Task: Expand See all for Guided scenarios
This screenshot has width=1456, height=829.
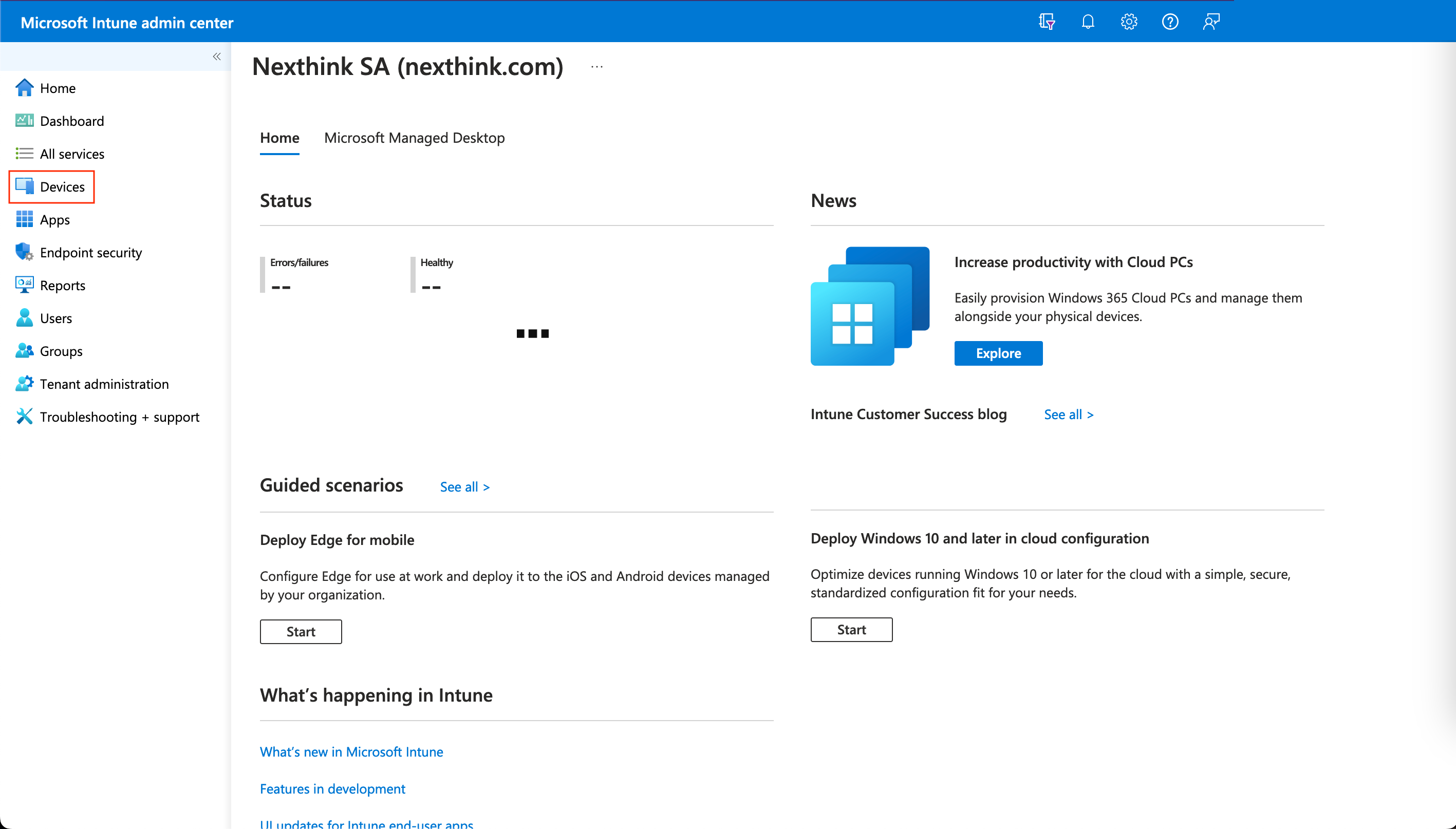Action: click(x=464, y=487)
